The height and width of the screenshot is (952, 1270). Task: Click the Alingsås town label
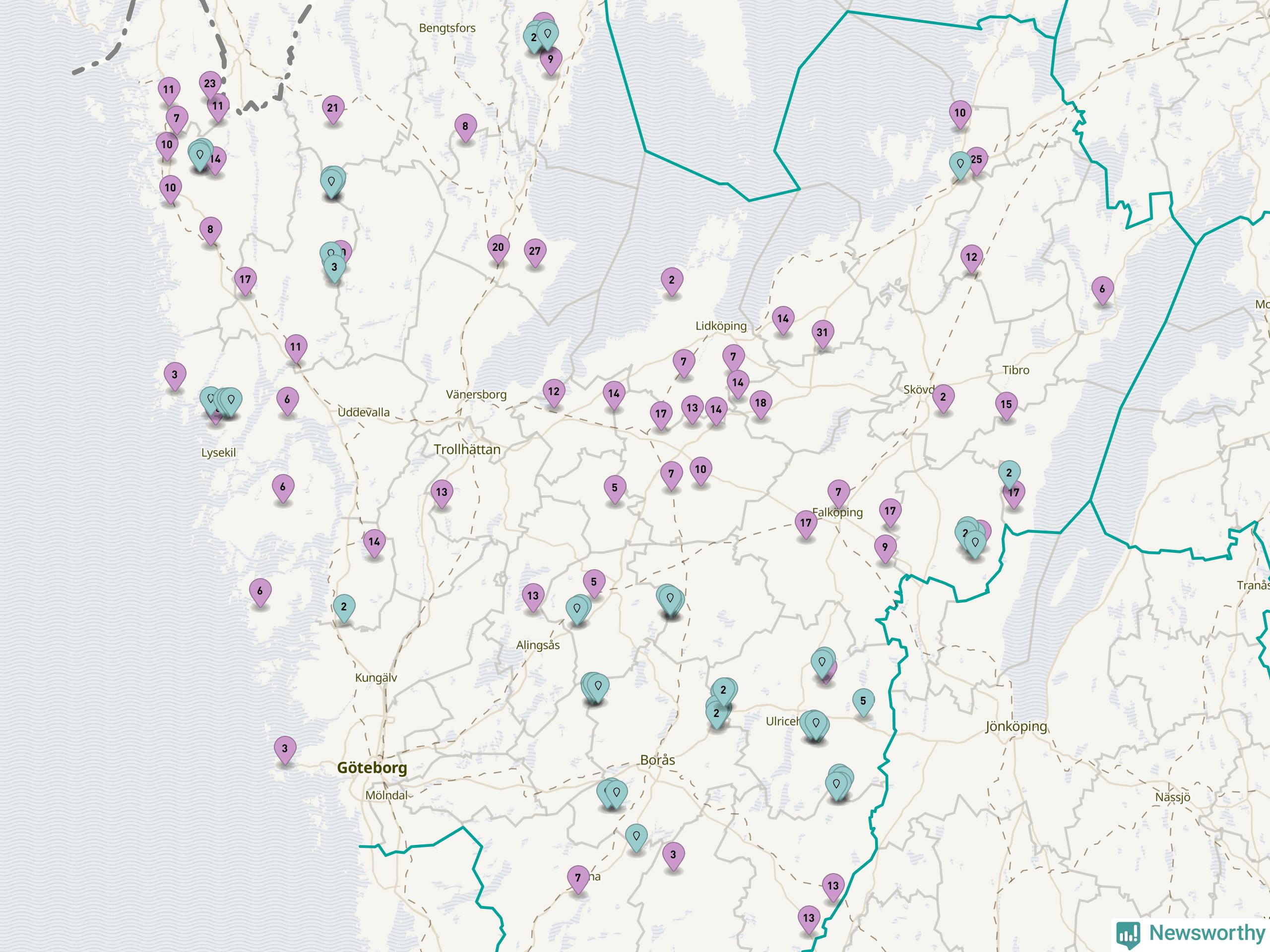[x=538, y=645]
